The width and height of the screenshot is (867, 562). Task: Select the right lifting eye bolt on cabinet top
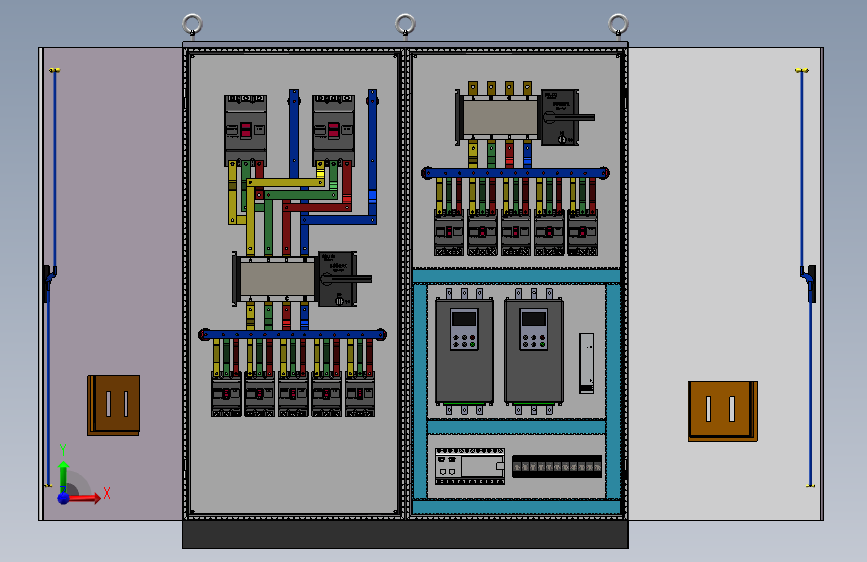point(618,25)
